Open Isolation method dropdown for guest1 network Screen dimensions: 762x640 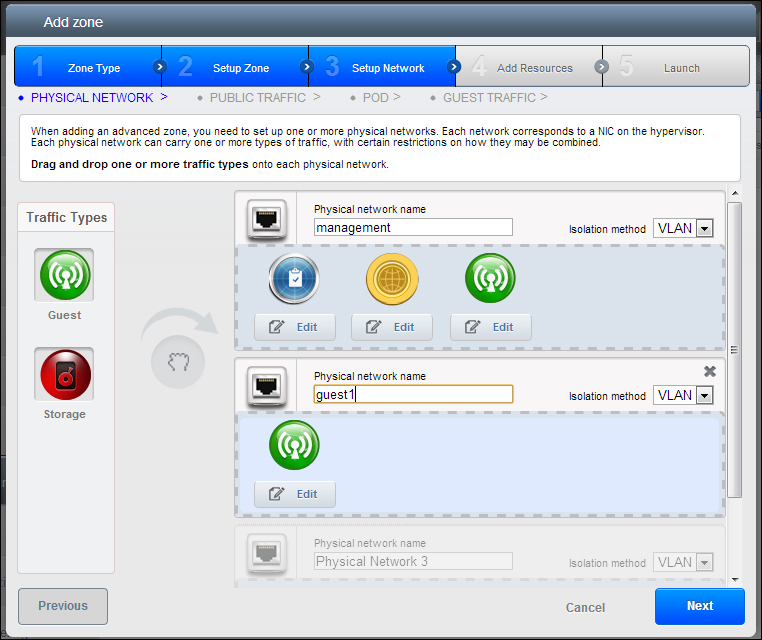683,395
